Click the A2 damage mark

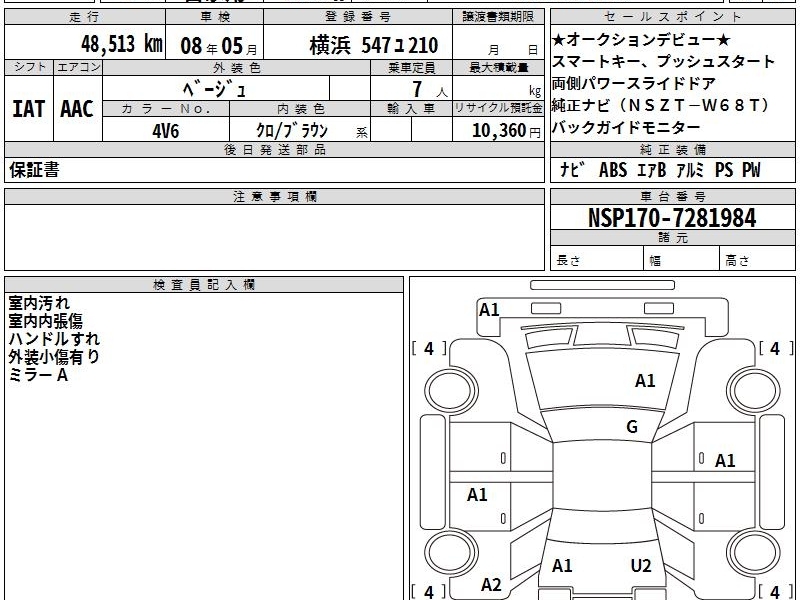491,584
